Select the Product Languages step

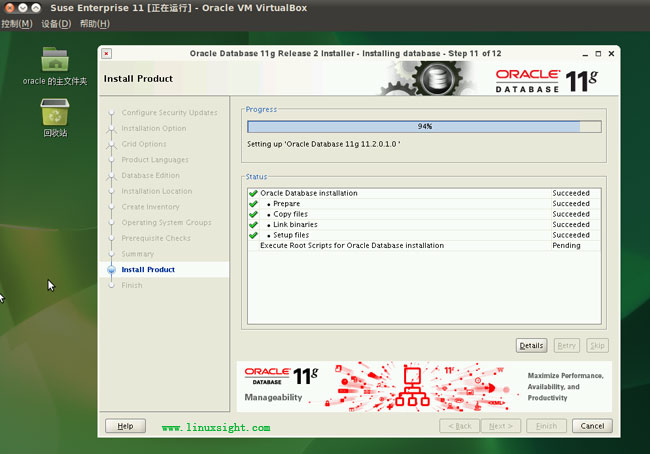point(155,160)
